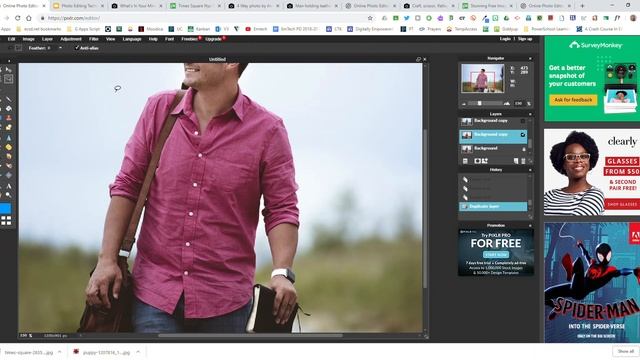The width and height of the screenshot is (640, 360).
Task: Collapse the Navigator panel
Action: [530, 58]
